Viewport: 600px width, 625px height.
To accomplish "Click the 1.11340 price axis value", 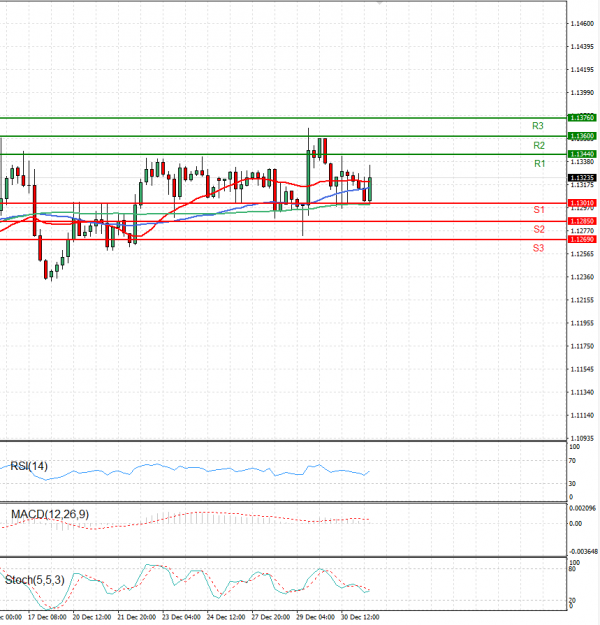I will 582,393.
